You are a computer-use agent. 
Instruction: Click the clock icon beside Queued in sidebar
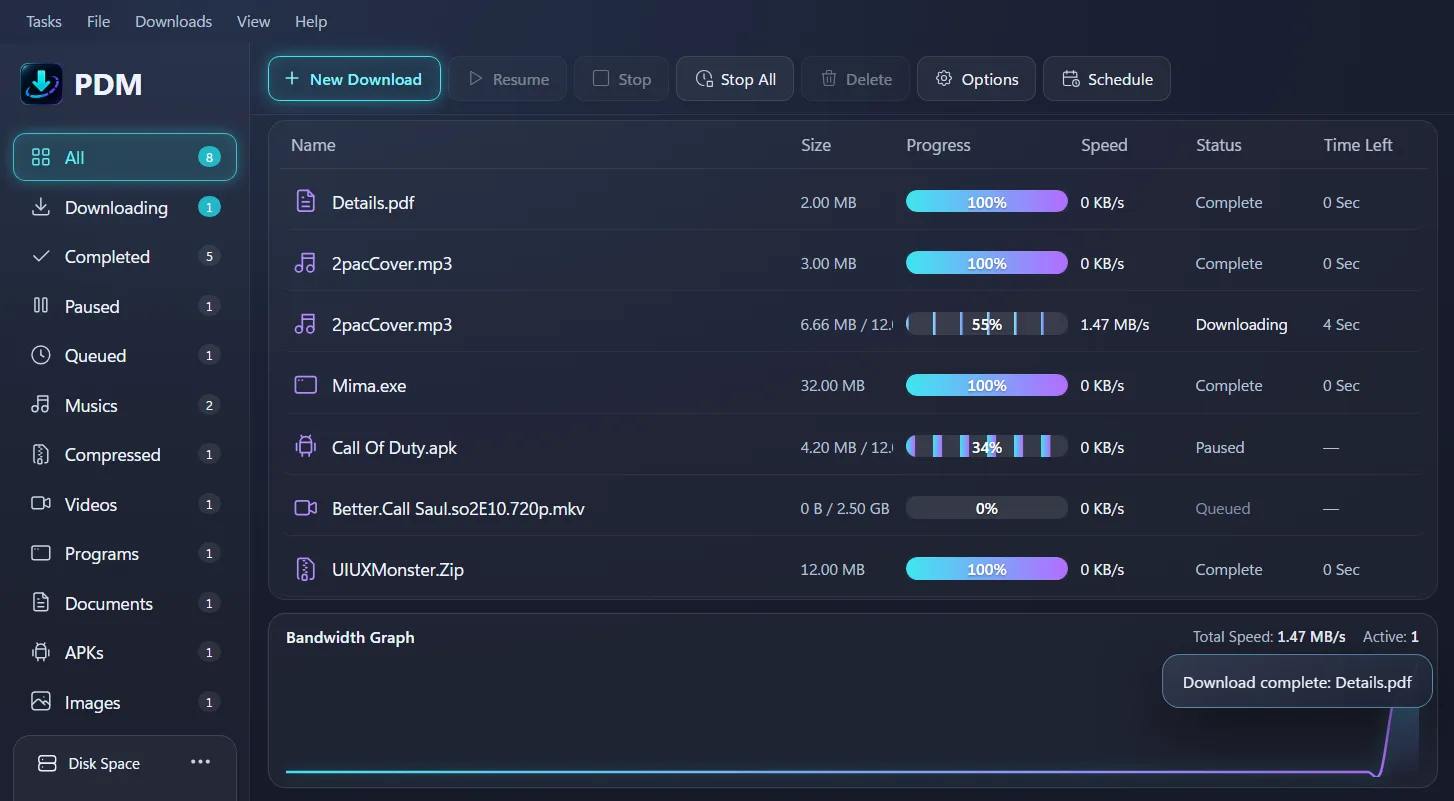41,356
